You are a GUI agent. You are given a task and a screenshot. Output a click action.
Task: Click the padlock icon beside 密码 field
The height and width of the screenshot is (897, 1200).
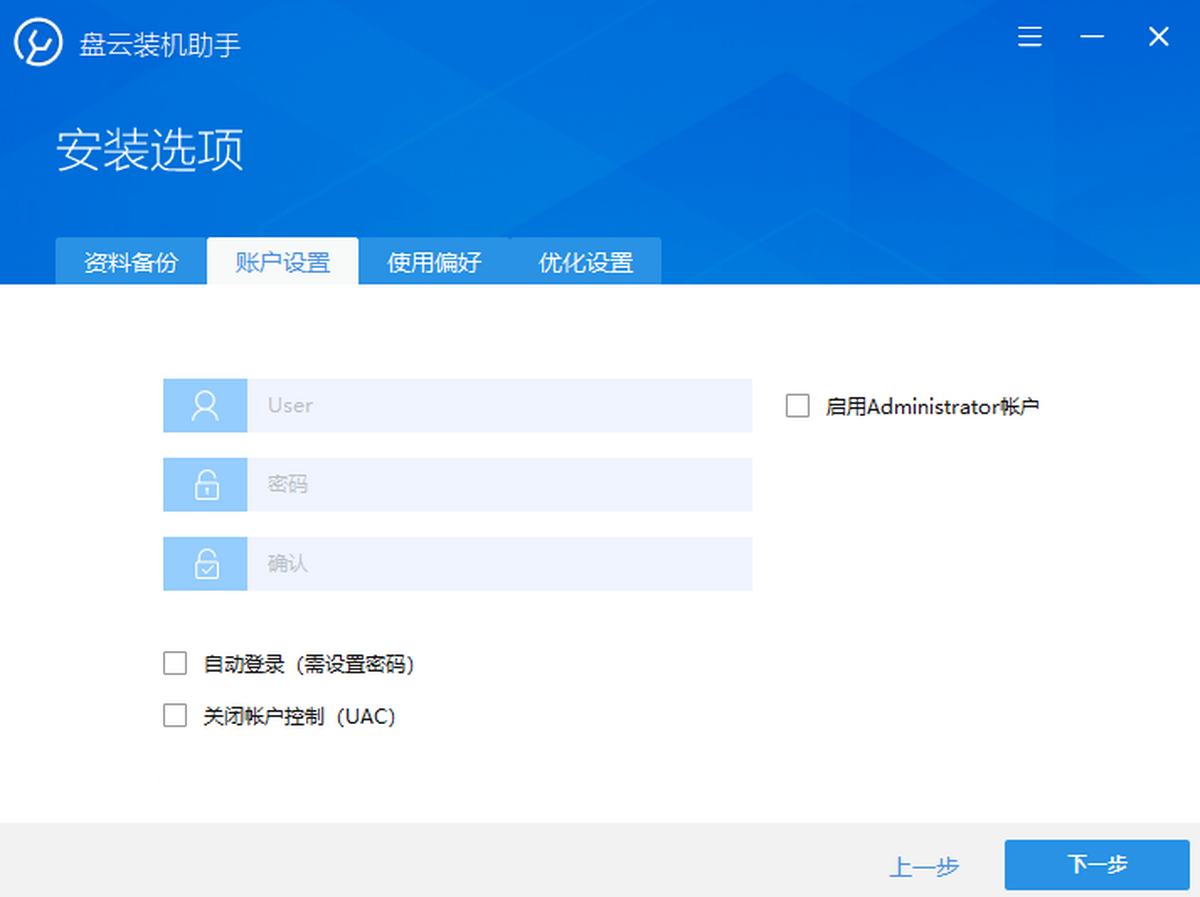point(205,485)
